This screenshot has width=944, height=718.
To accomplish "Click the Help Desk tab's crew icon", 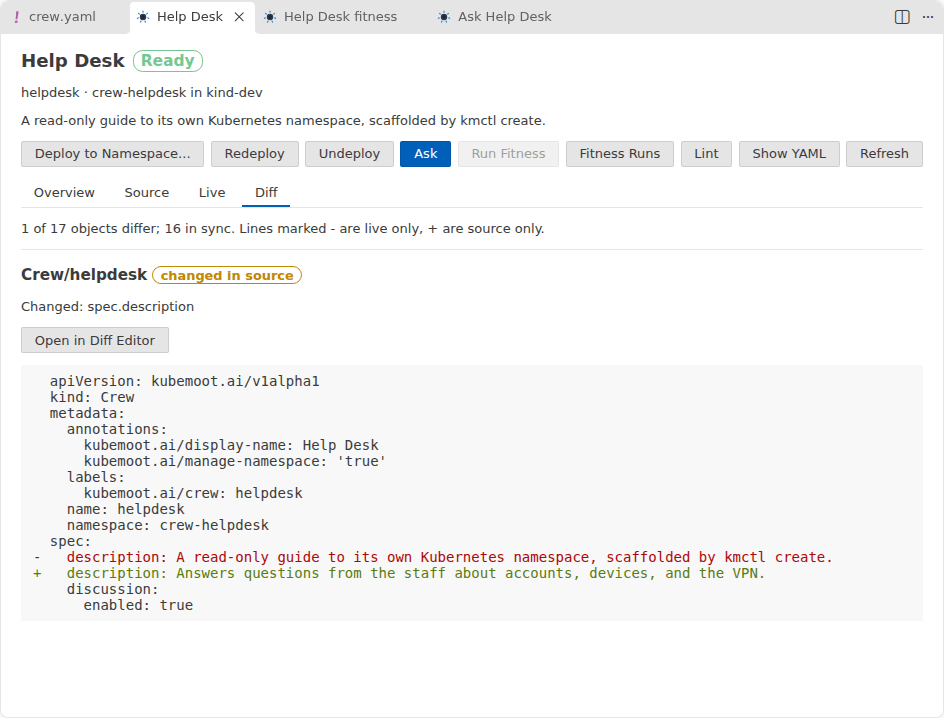I will 143,17.
